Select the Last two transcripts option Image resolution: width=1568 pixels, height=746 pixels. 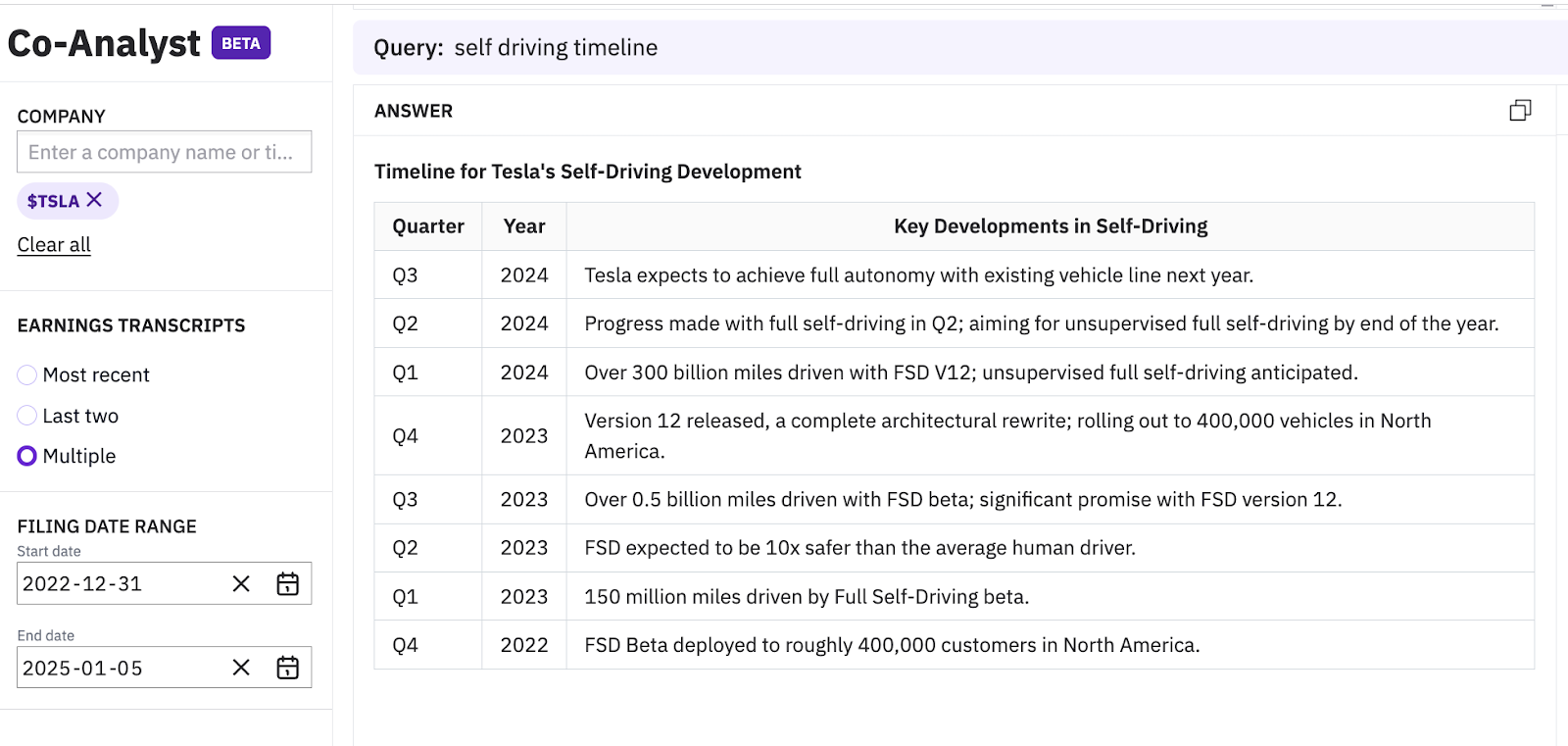27,416
